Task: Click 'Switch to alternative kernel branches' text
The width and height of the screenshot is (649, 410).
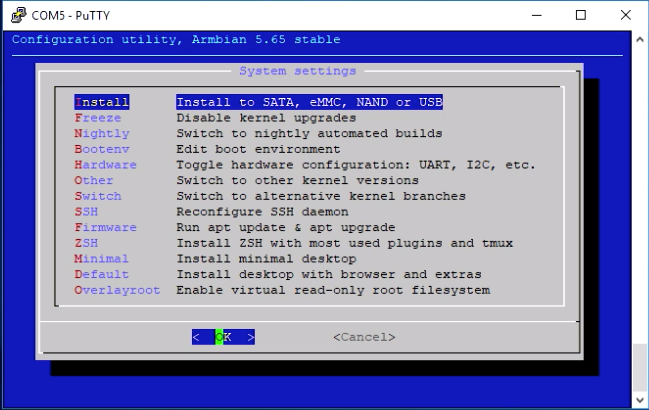Action: tap(321, 196)
